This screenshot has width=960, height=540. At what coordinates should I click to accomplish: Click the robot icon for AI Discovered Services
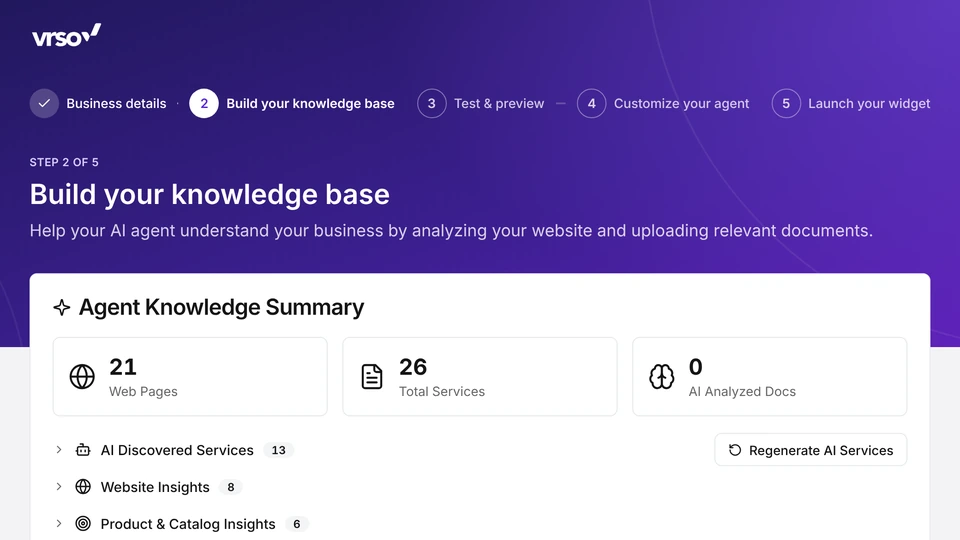point(83,450)
